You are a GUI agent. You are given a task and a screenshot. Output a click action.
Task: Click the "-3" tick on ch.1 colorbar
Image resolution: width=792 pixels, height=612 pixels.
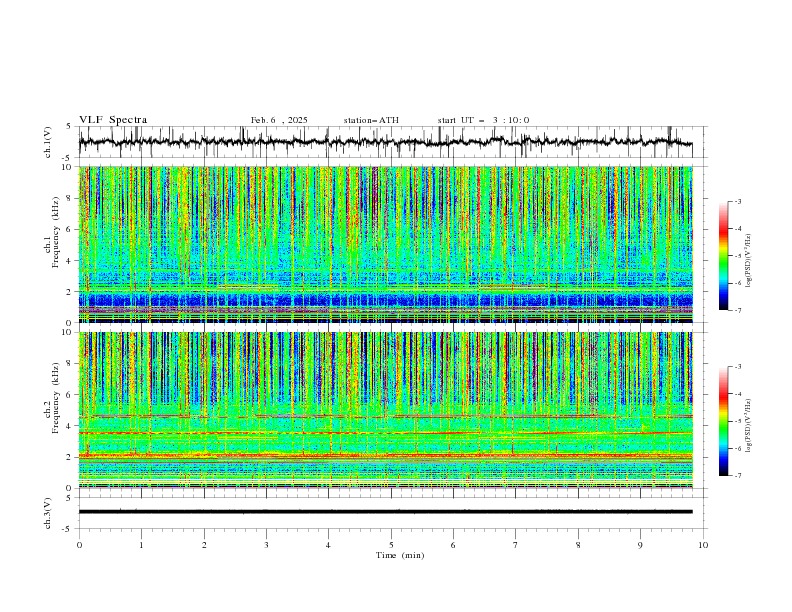coord(738,201)
